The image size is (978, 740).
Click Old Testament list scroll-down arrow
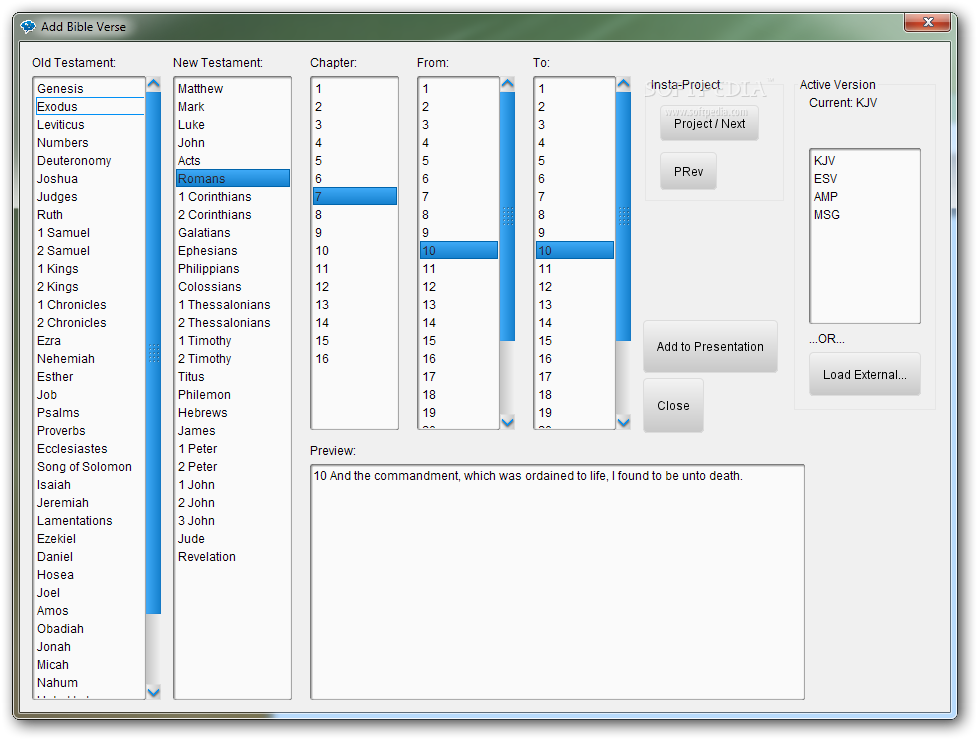pos(153,691)
